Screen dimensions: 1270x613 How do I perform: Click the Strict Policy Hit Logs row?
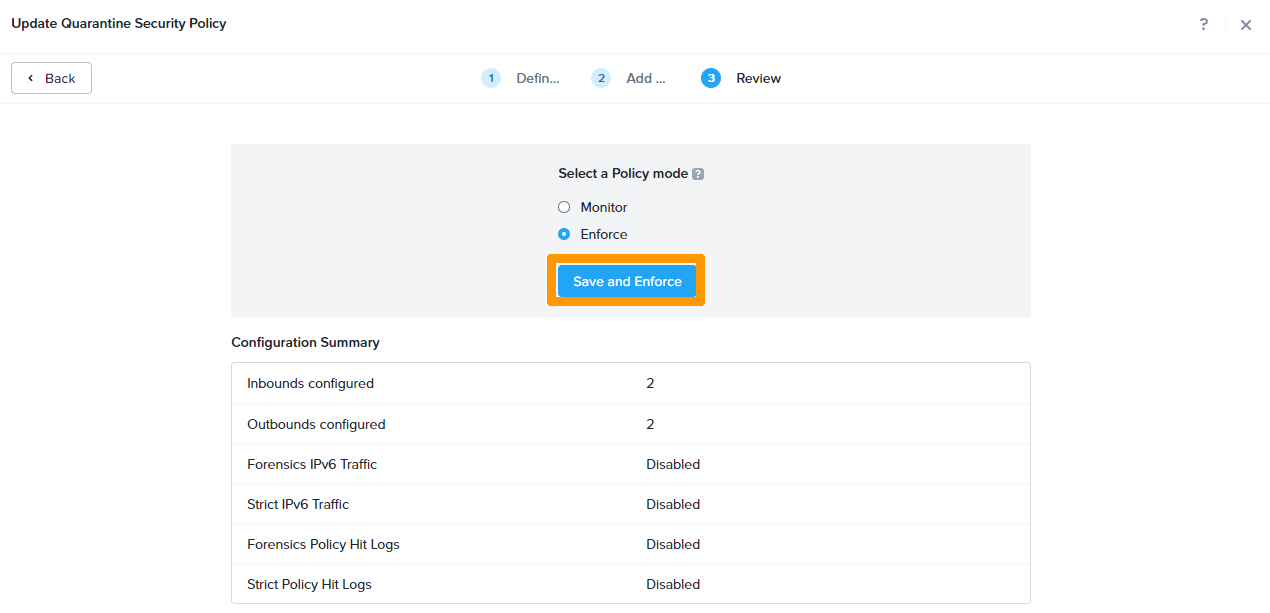tap(630, 584)
